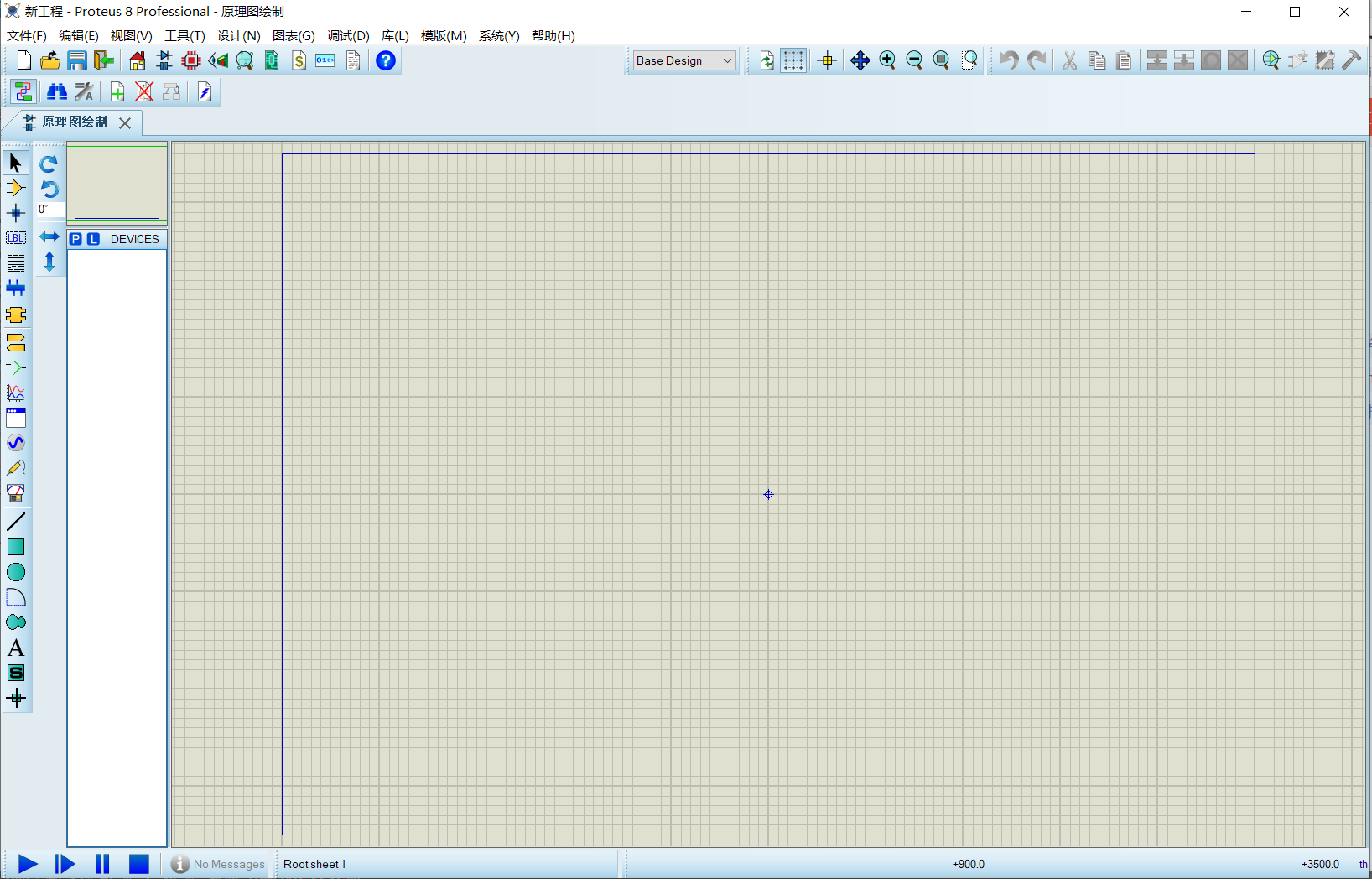Screen dimensions: 1372x879
Task: Open Property Assignment Tool wrench icon
Action: pyautogui.click(x=84, y=91)
